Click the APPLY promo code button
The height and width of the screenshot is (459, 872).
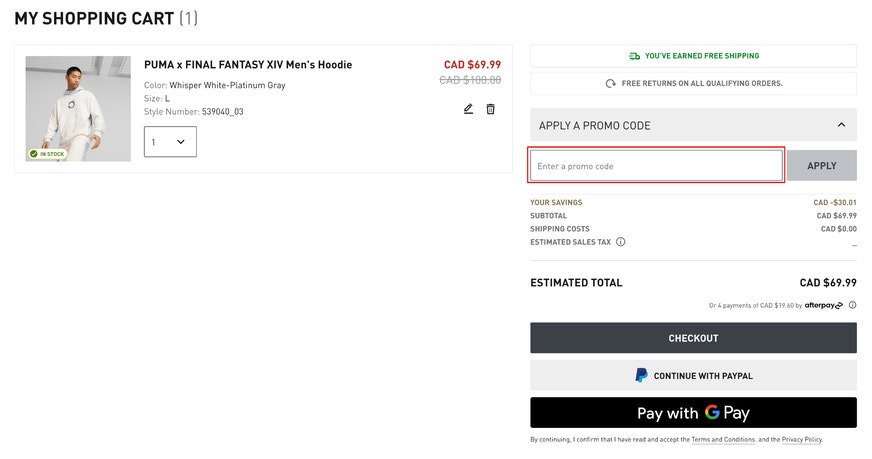pyautogui.click(x=821, y=166)
